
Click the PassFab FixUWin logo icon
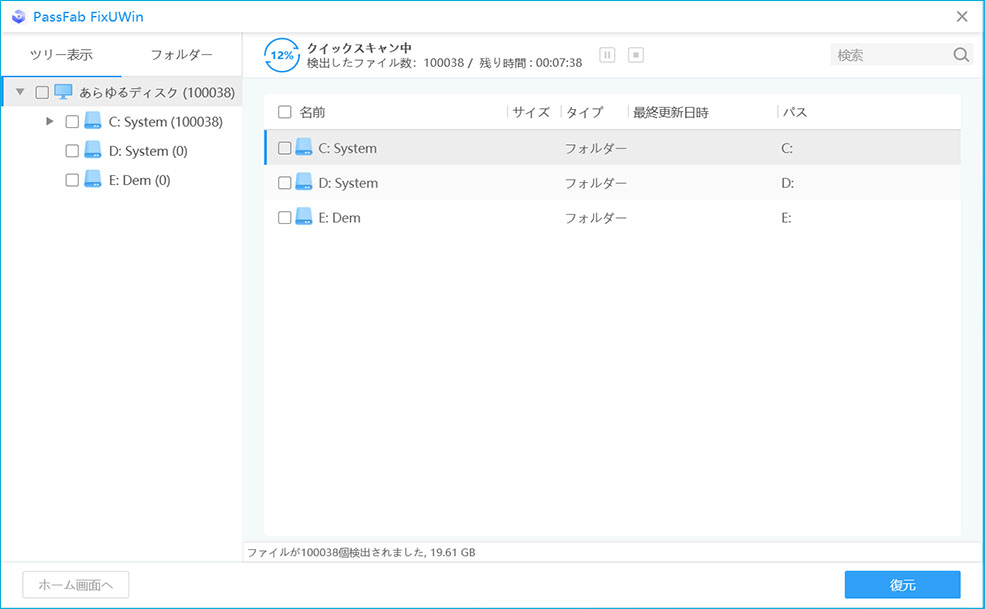pyautogui.click(x=18, y=16)
